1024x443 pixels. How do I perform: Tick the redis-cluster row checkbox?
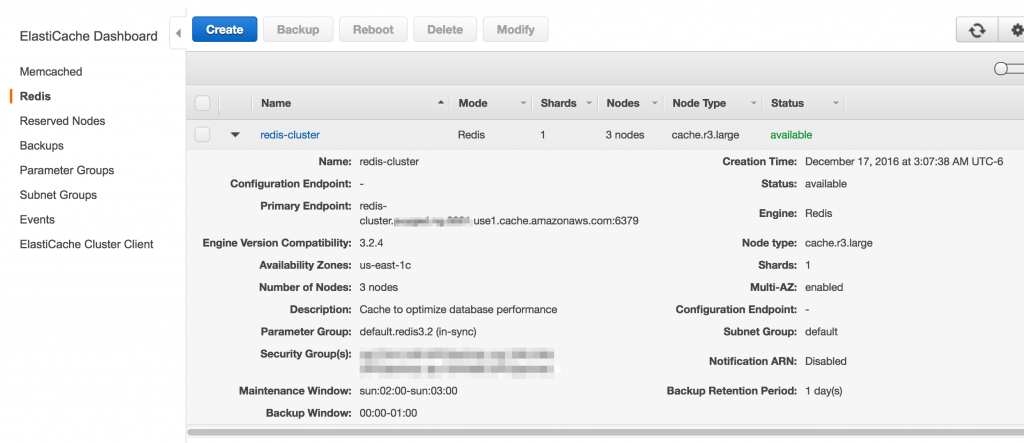click(x=202, y=135)
